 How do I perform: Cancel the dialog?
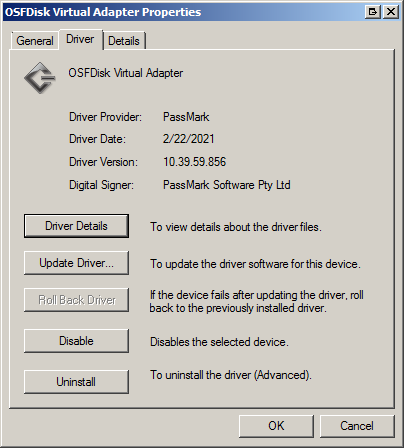pyautogui.click(x=357, y=426)
